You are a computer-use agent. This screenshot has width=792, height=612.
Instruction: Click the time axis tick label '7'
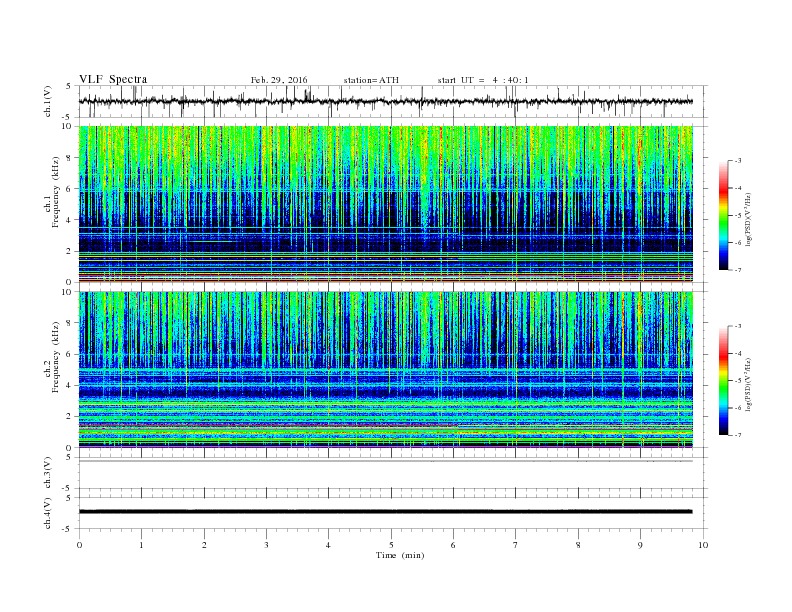516,545
